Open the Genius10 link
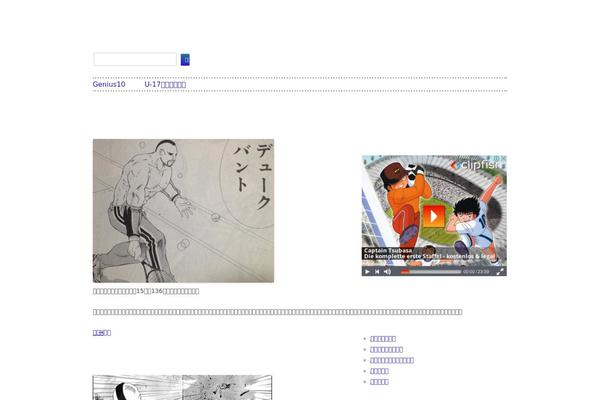 click(x=109, y=84)
